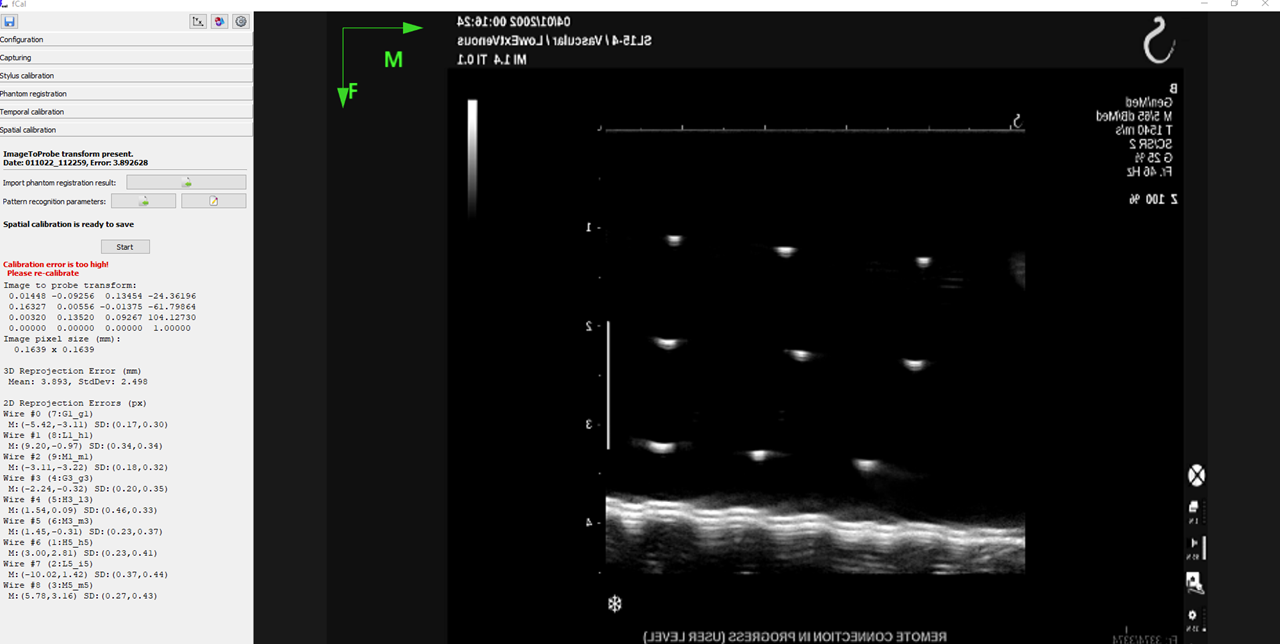The width and height of the screenshot is (1280, 644).
Task: Open the Capturing toolbox section
Action: point(126,57)
